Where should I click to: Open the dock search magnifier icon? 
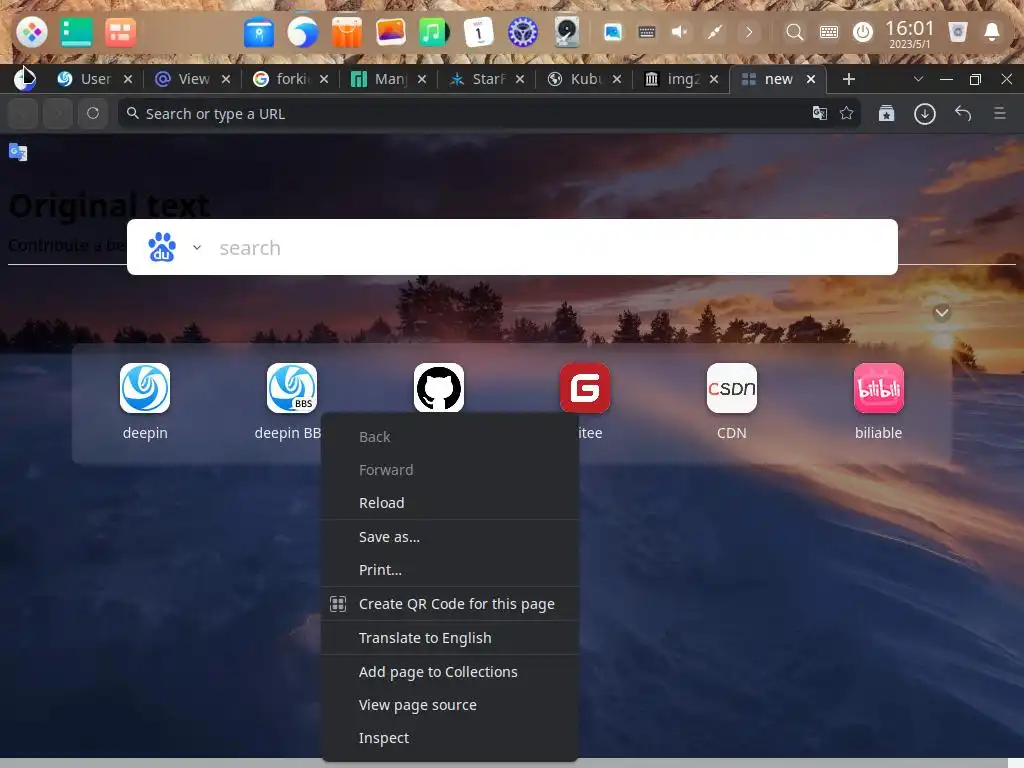click(794, 31)
